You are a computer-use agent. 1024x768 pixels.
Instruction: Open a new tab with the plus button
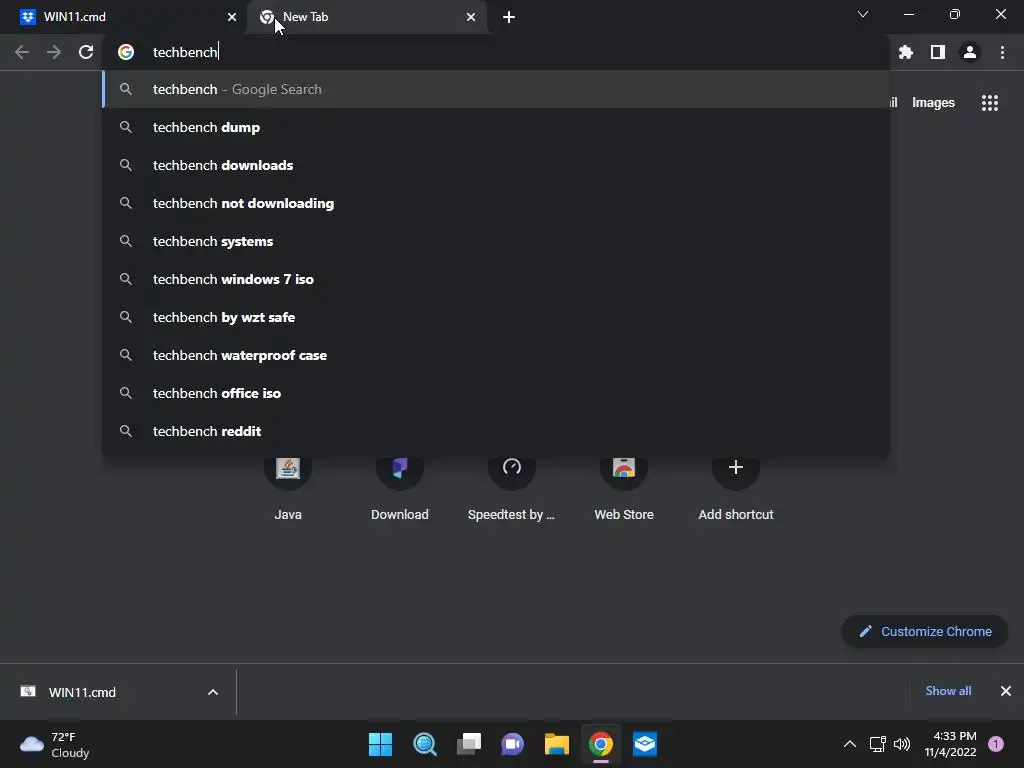pyautogui.click(x=509, y=17)
